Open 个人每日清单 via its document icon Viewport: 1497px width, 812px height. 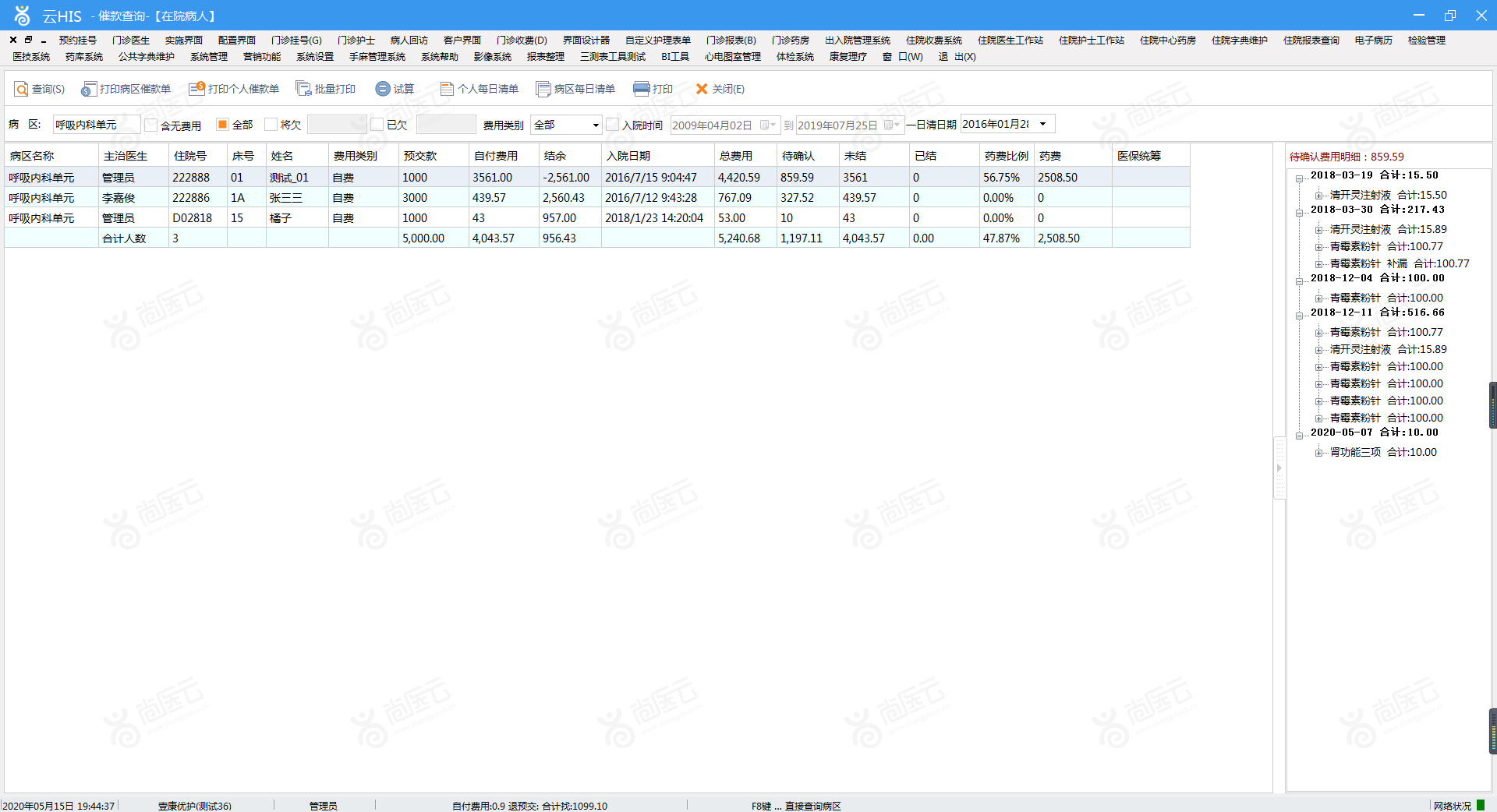pyautogui.click(x=447, y=89)
